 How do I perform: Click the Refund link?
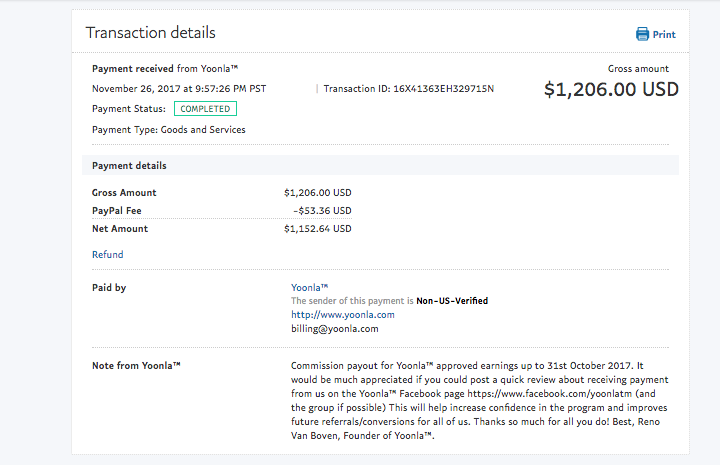(x=107, y=254)
